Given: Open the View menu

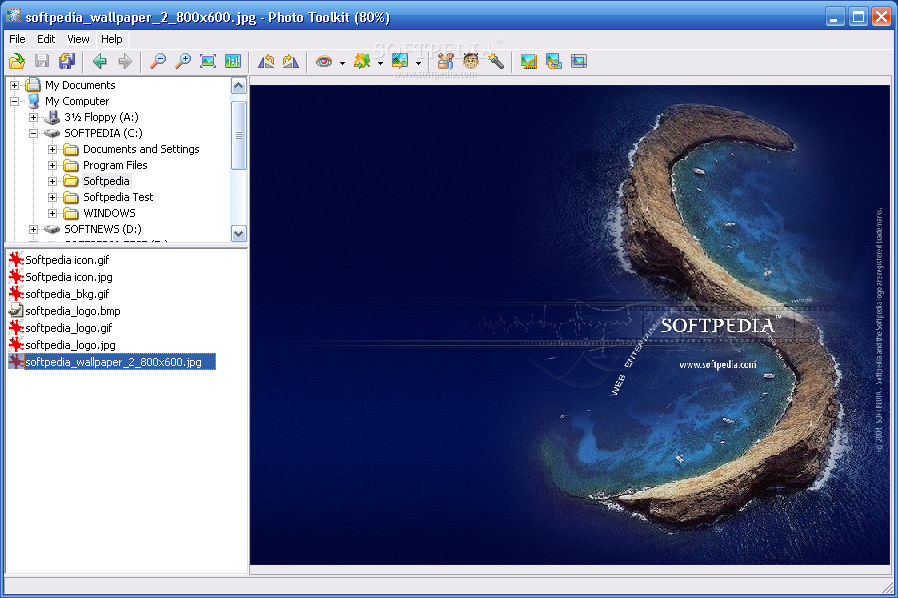Looking at the screenshot, I should 78,39.
